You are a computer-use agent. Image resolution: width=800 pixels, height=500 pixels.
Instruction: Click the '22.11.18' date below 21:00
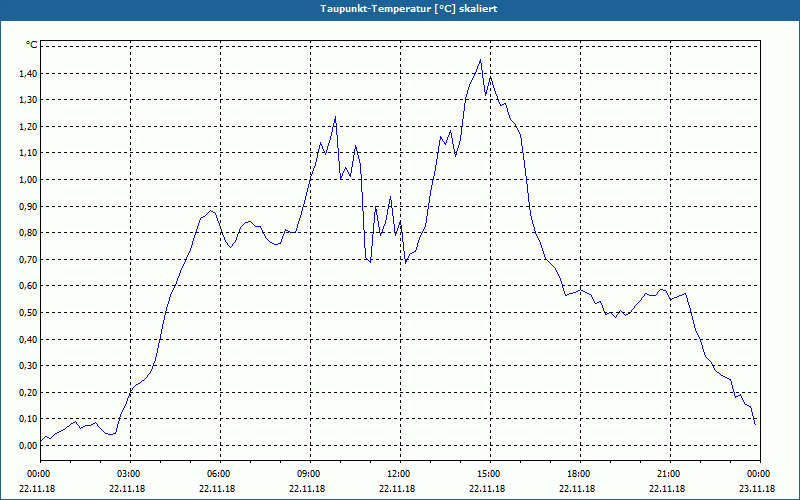click(x=667, y=489)
